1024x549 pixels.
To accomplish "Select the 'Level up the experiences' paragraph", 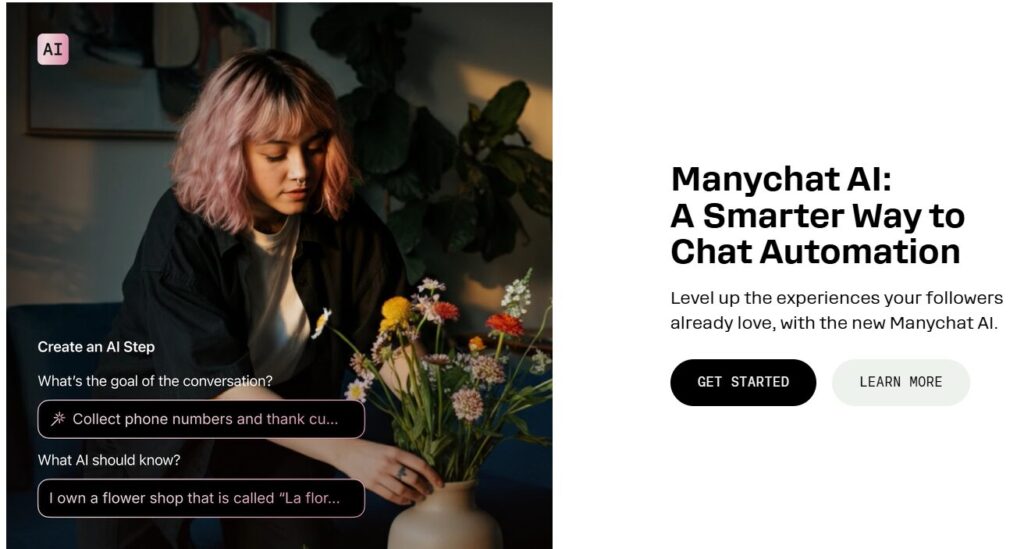I will click(x=837, y=310).
